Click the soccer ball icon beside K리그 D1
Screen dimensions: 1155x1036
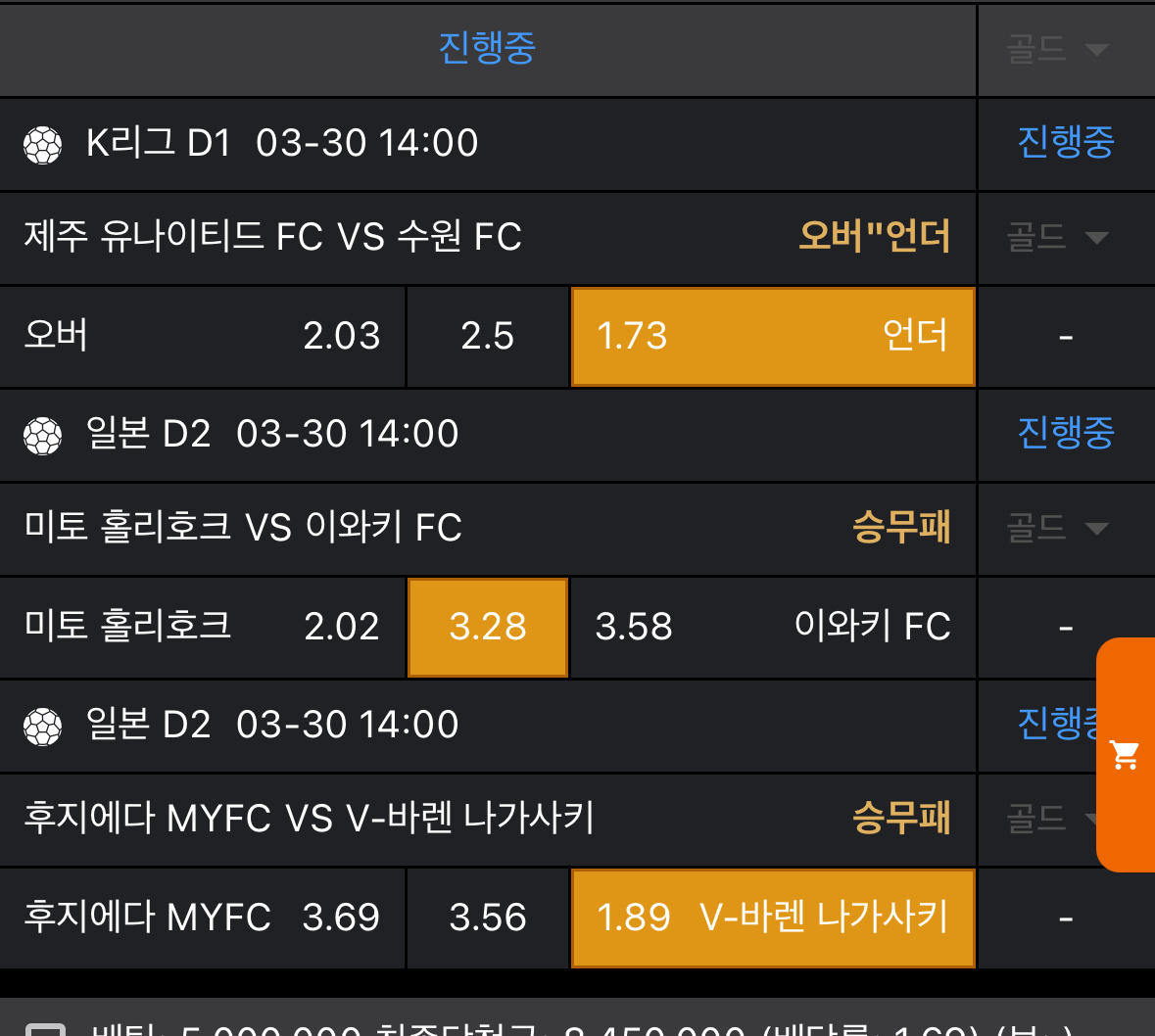click(43, 145)
